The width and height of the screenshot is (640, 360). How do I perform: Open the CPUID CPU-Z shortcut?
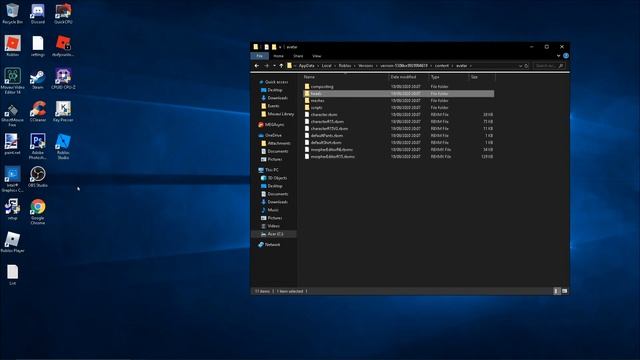63,79
